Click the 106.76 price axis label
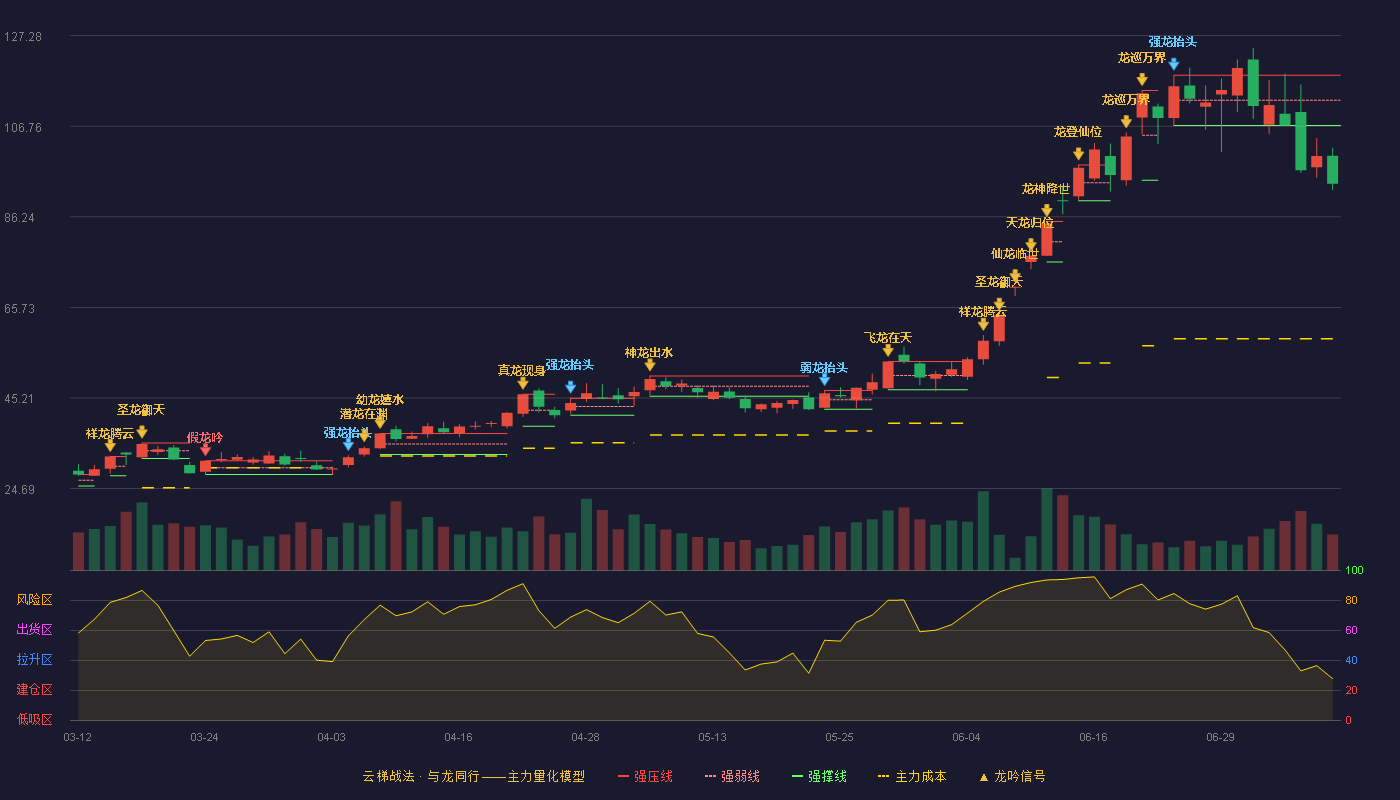Image resolution: width=1400 pixels, height=800 pixels. pyautogui.click(x=23, y=127)
